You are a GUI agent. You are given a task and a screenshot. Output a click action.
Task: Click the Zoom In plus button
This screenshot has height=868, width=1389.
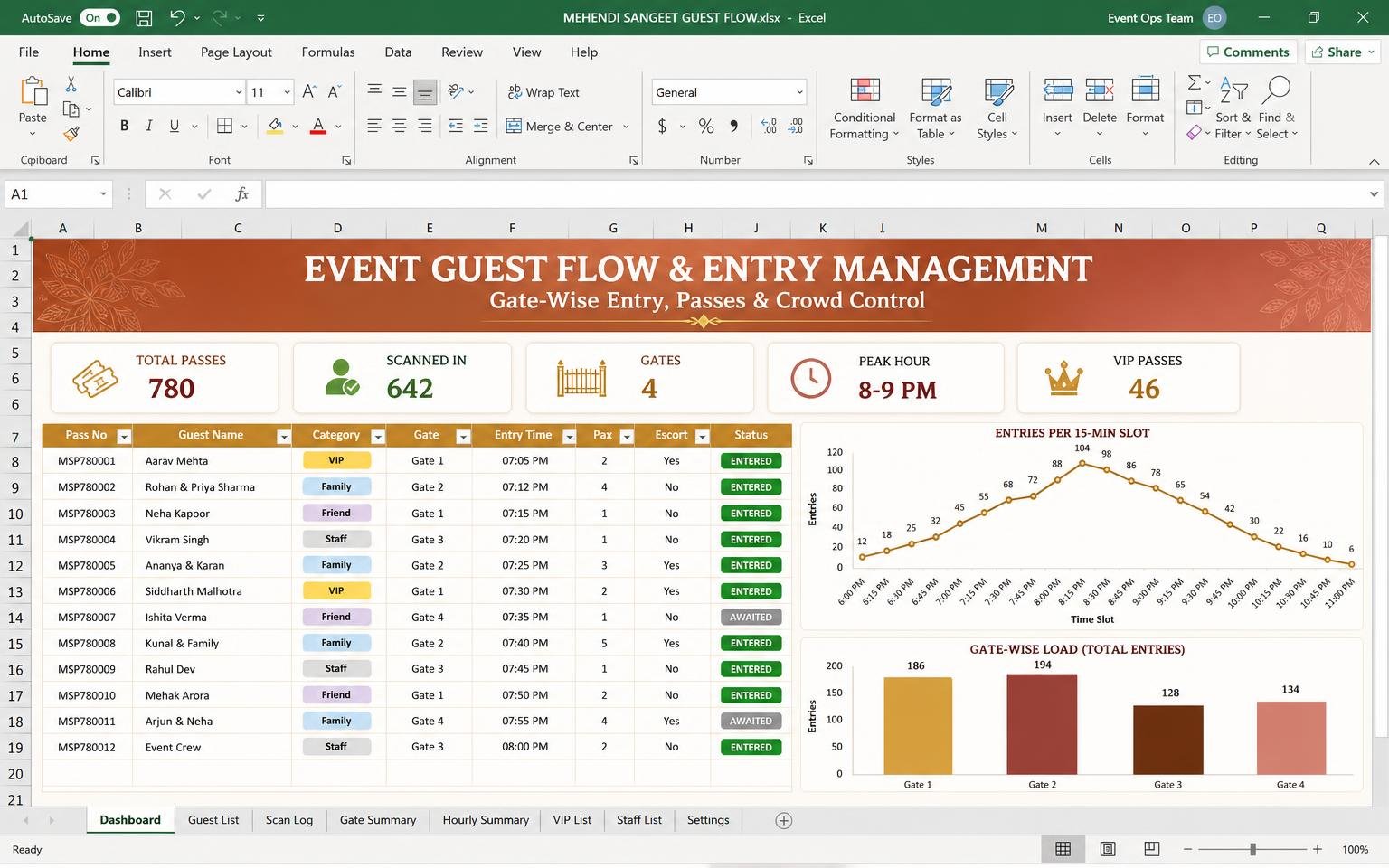pyautogui.click(x=1318, y=849)
